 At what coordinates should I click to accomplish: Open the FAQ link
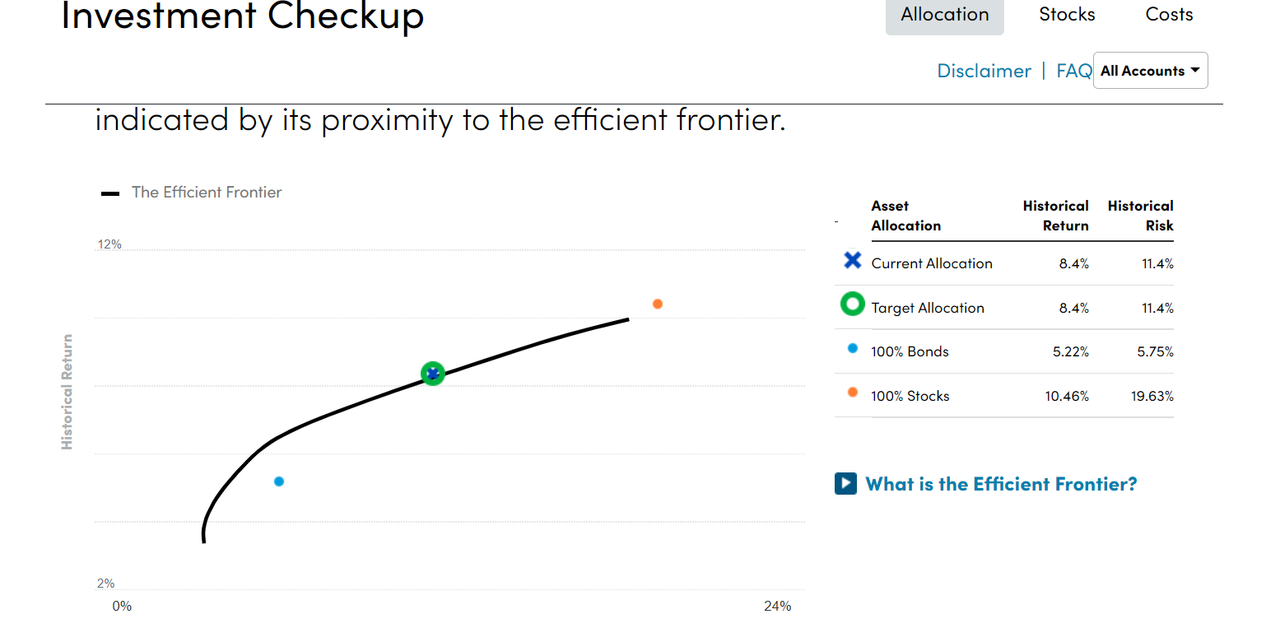coord(1074,71)
